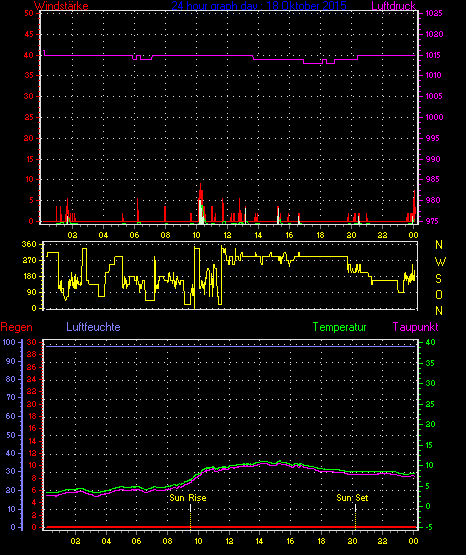Click the 985 pressure axis value

433,179
